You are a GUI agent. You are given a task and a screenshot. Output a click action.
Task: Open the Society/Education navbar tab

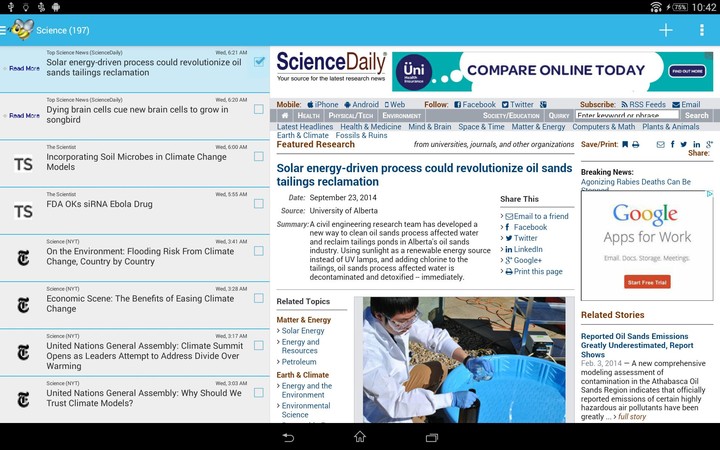click(x=511, y=116)
